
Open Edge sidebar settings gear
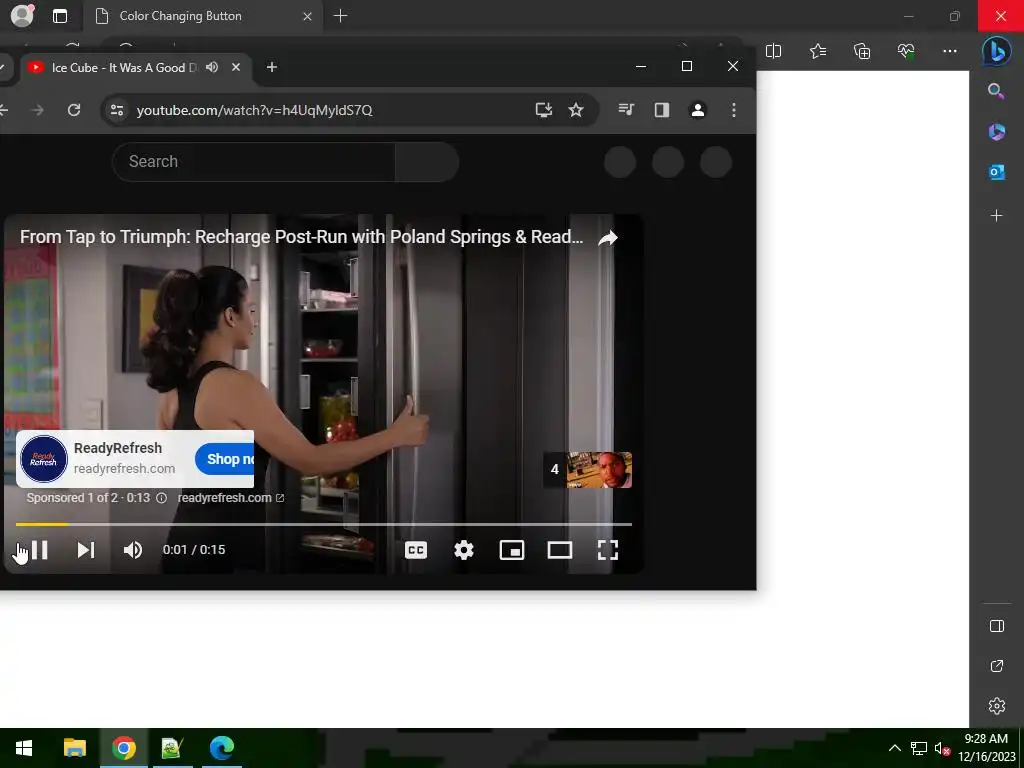pyautogui.click(x=997, y=706)
